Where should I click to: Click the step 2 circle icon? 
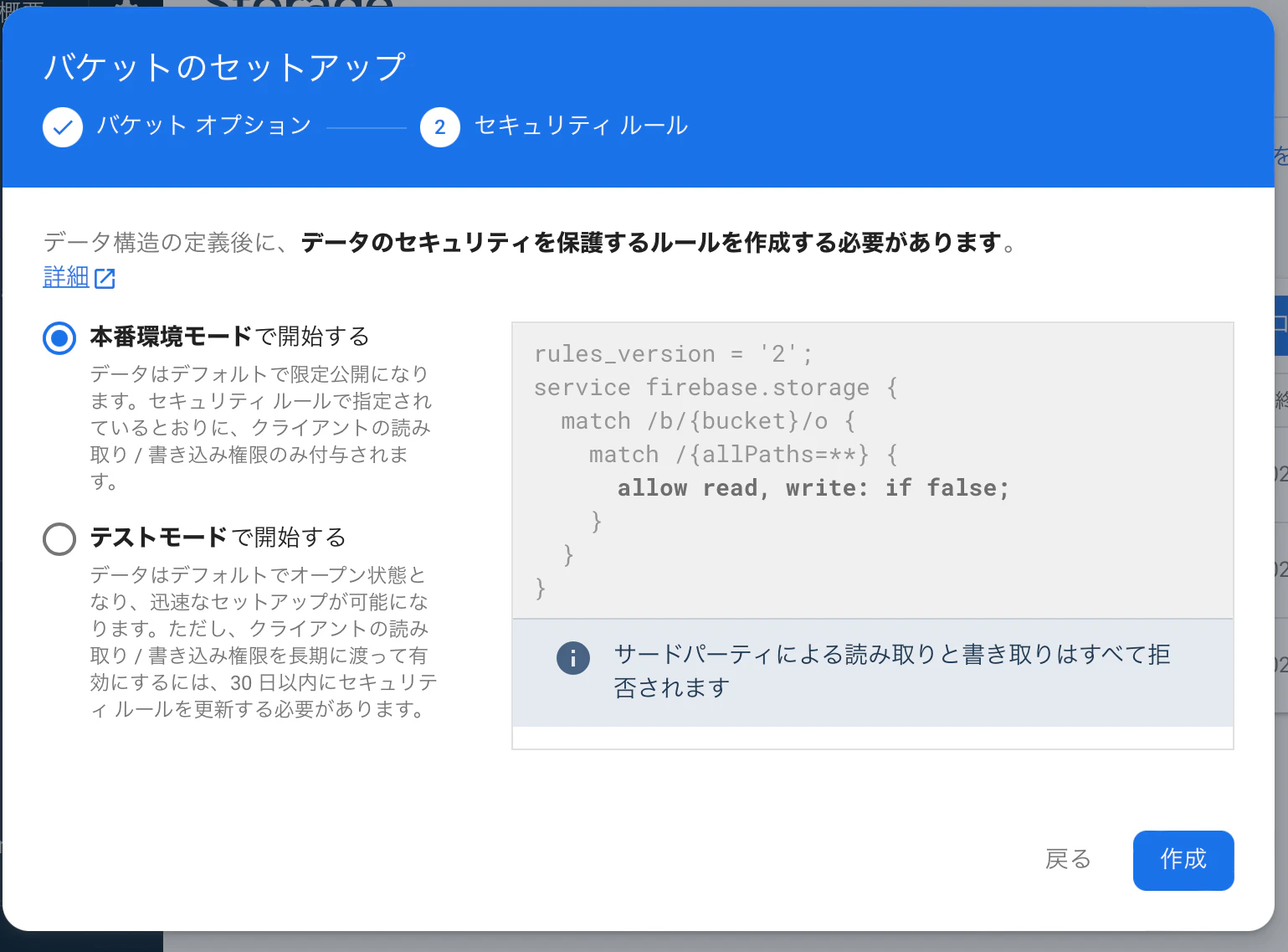(x=440, y=127)
